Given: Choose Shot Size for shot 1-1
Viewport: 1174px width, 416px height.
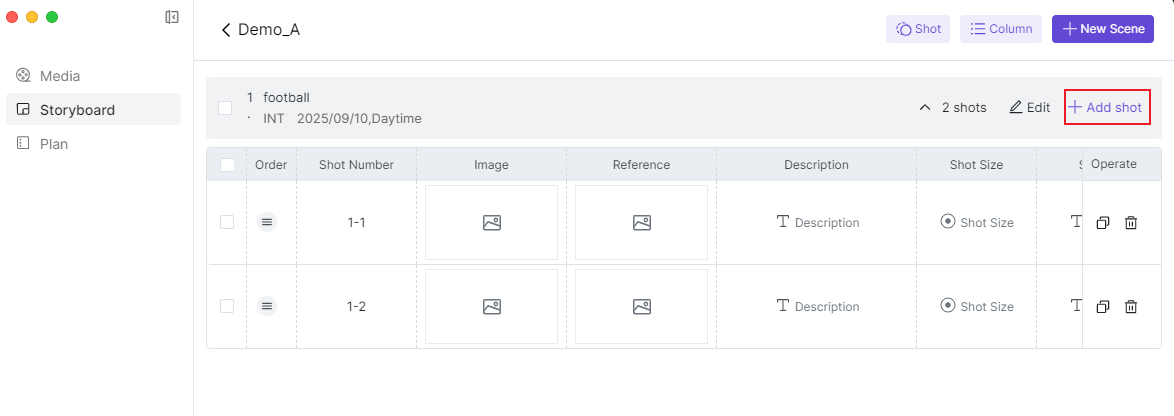Looking at the screenshot, I should click(977, 223).
